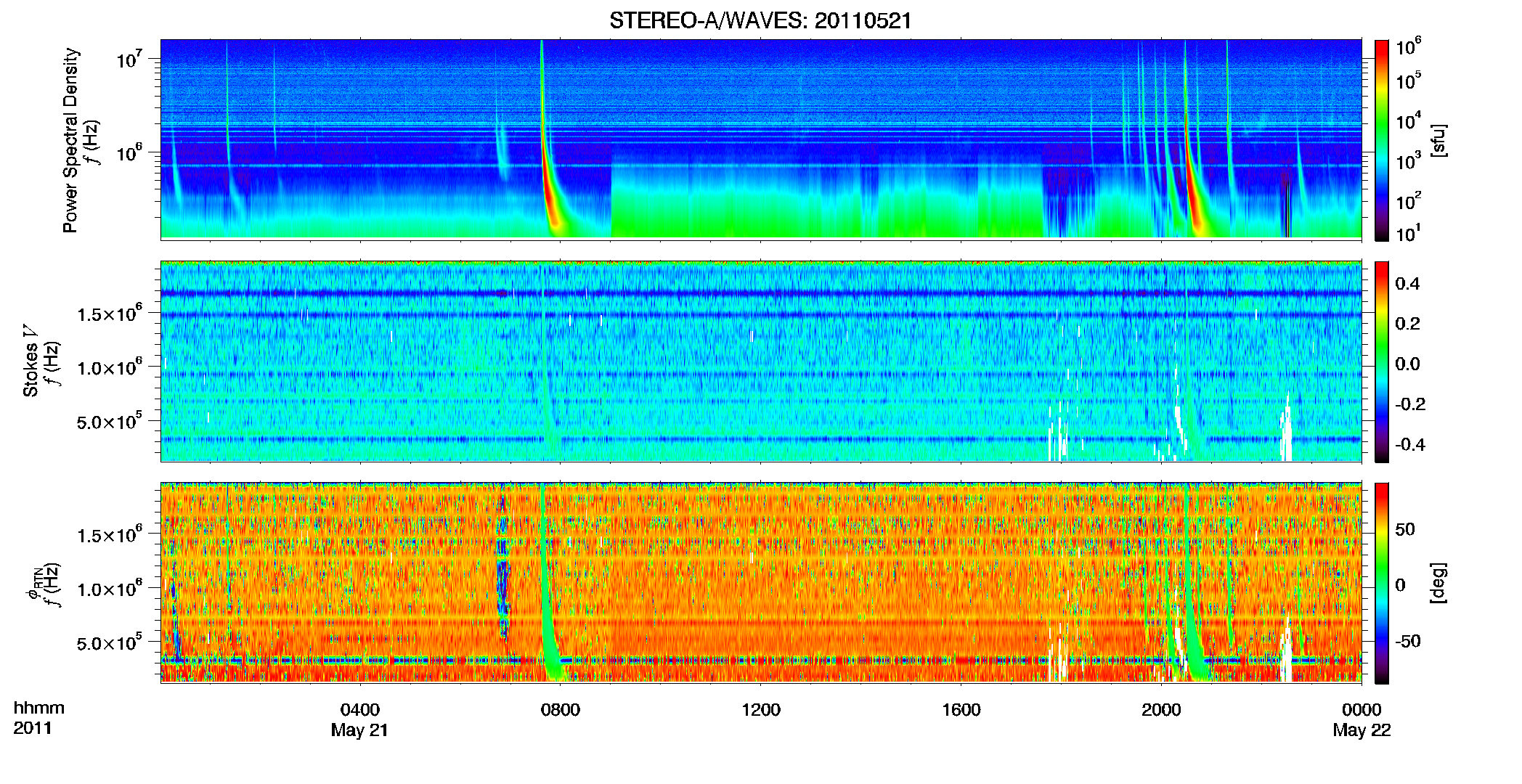The image size is (1522, 784).
Task: Select the 10^5 value on the sfu color bar
Action: [x=1409, y=81]
